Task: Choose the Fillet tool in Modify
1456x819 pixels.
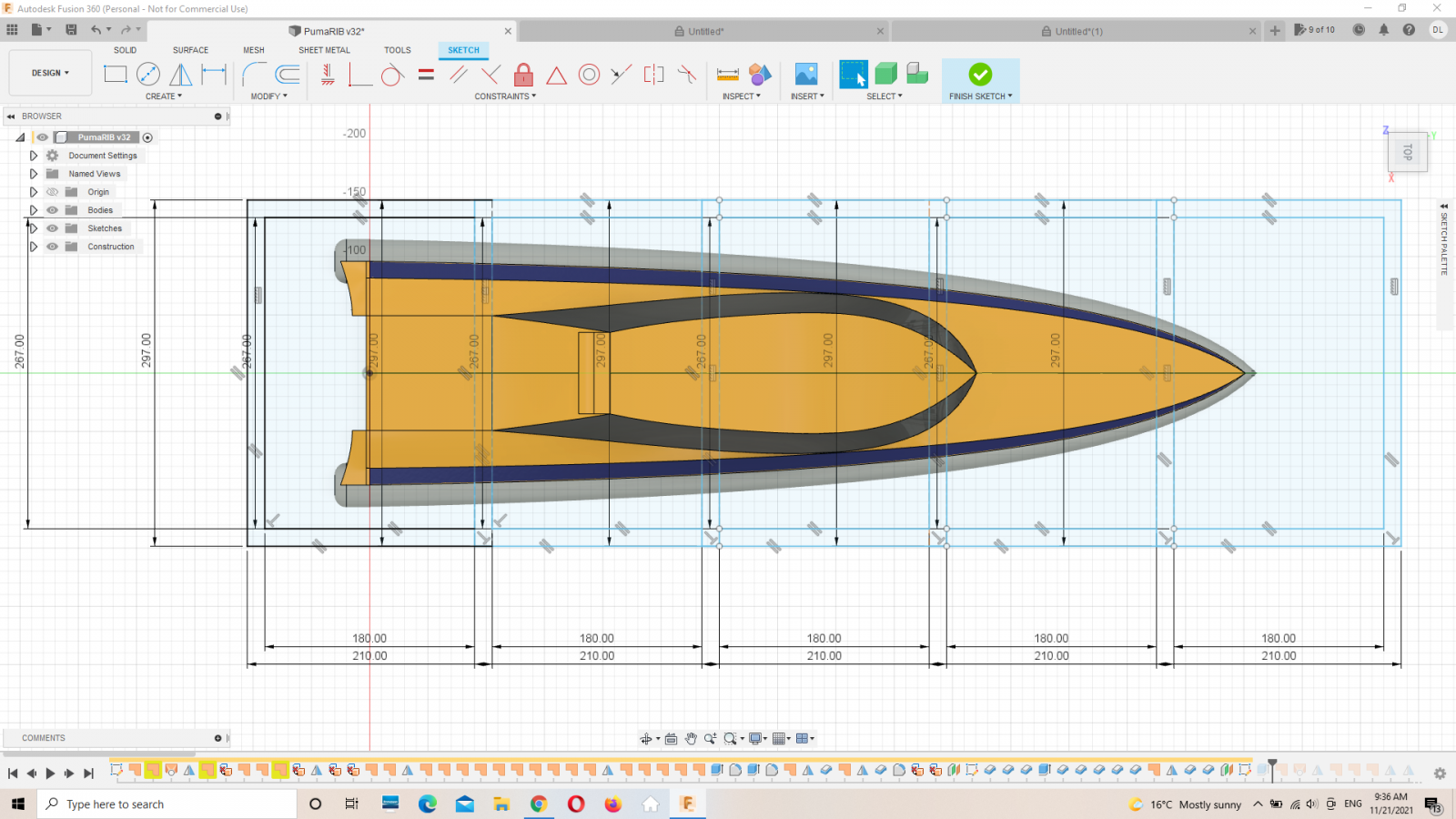Action: click(x=255, y=74)
